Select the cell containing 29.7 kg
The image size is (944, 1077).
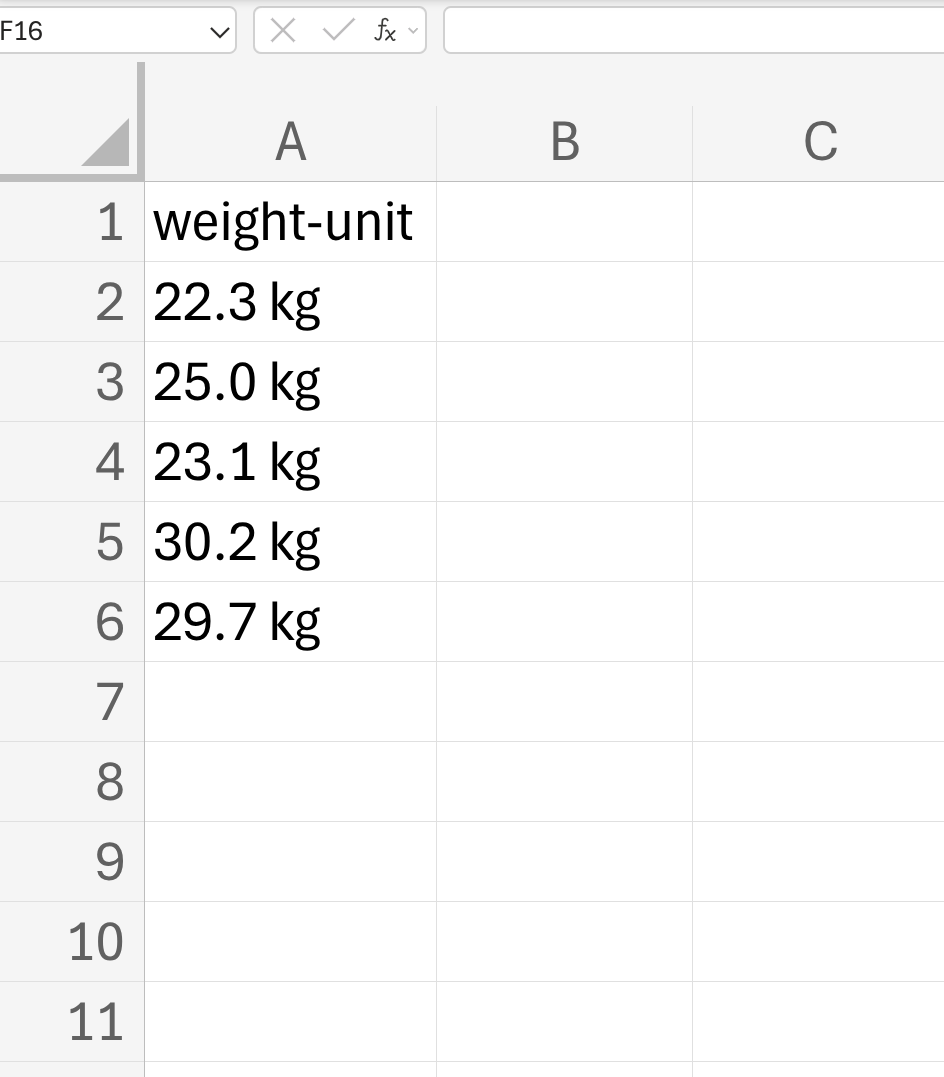pos(291,622)
